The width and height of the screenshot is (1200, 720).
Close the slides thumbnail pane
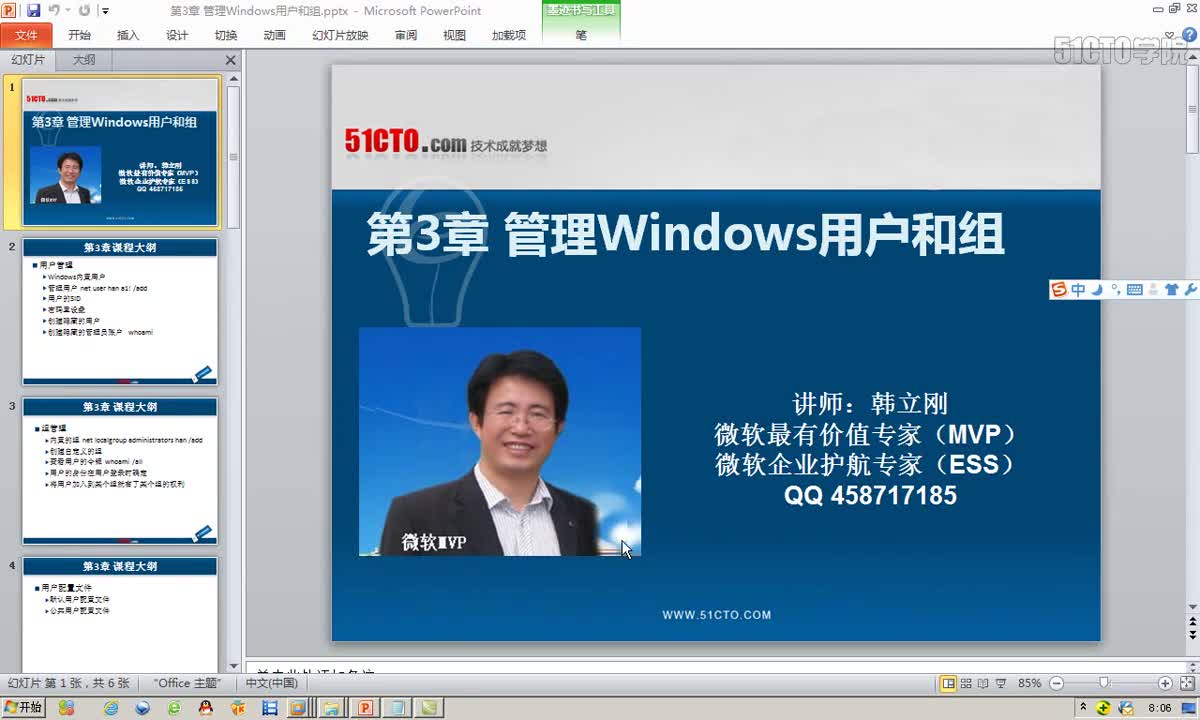(x=231, y=60)
